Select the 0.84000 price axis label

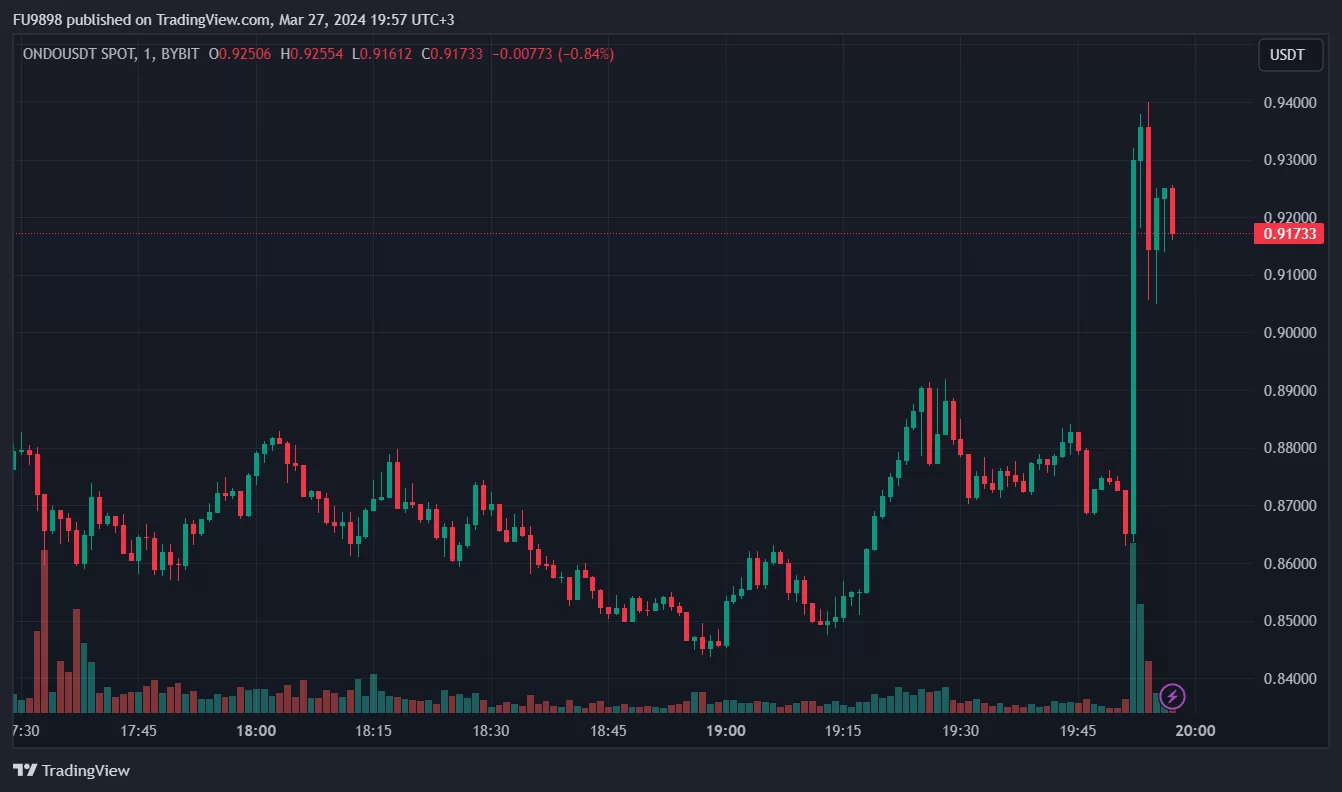[1289, 679]
